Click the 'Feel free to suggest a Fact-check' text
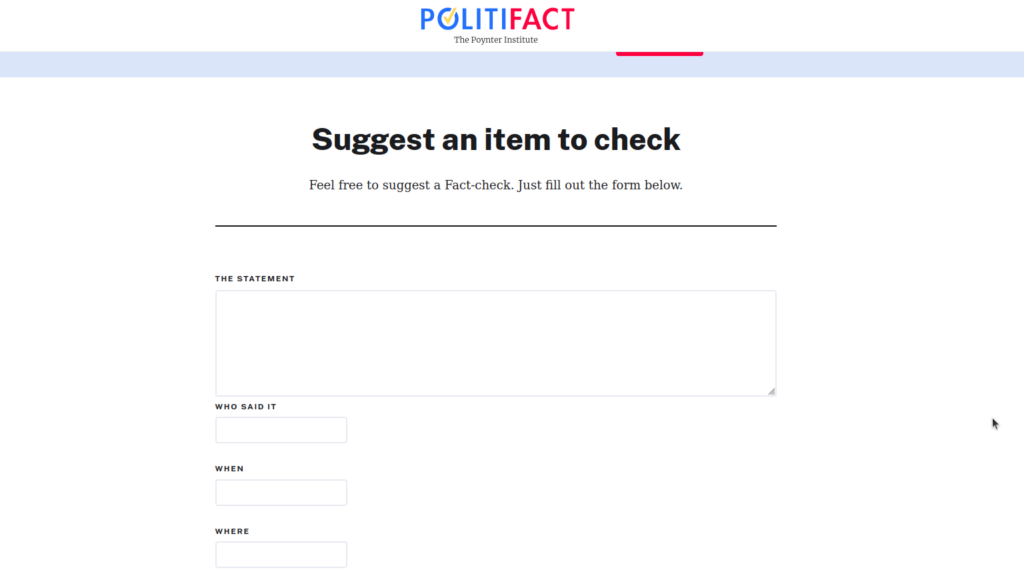 (x=496, y=185)
